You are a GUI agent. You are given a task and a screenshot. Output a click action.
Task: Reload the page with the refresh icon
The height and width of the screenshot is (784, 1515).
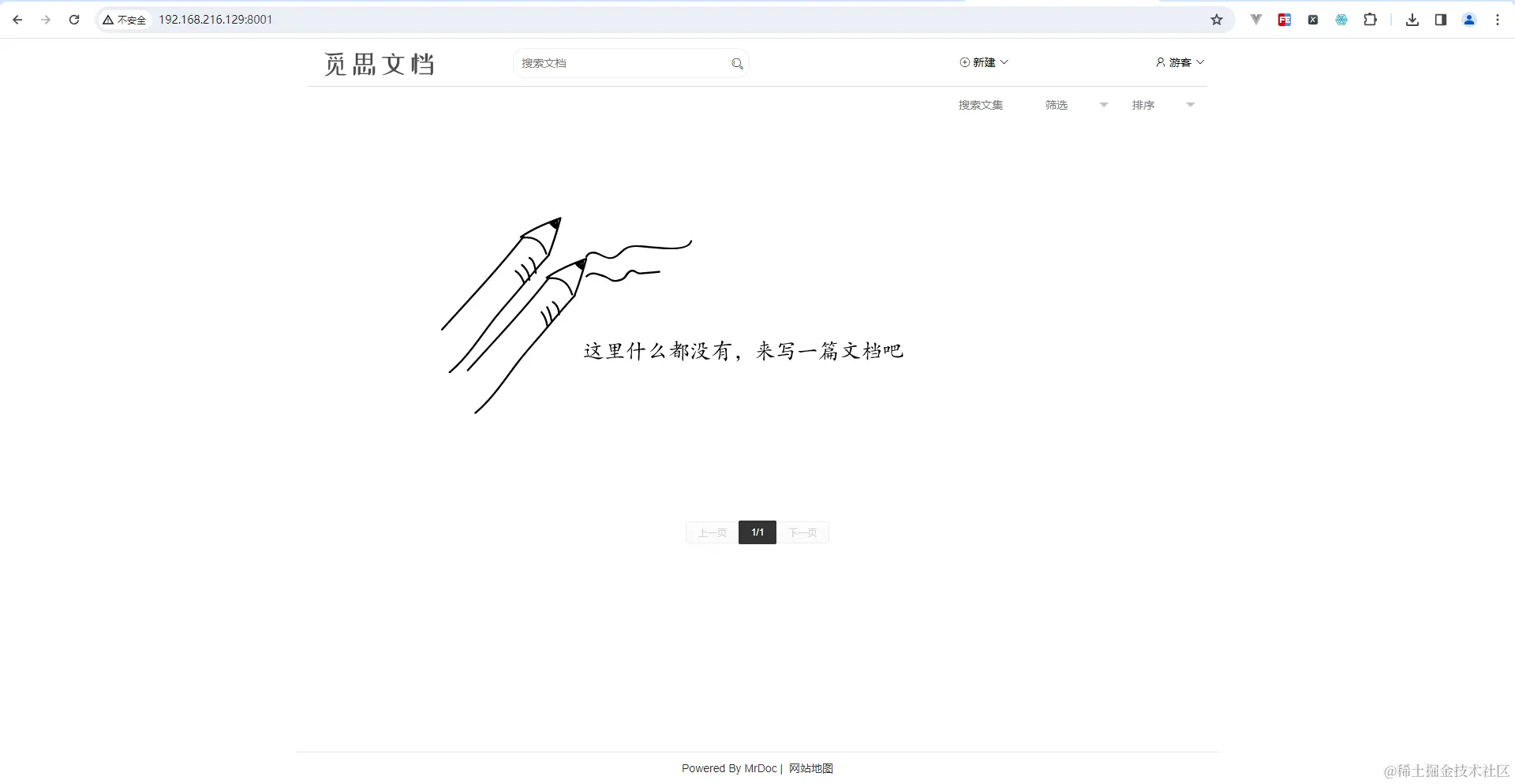(74, 20)
